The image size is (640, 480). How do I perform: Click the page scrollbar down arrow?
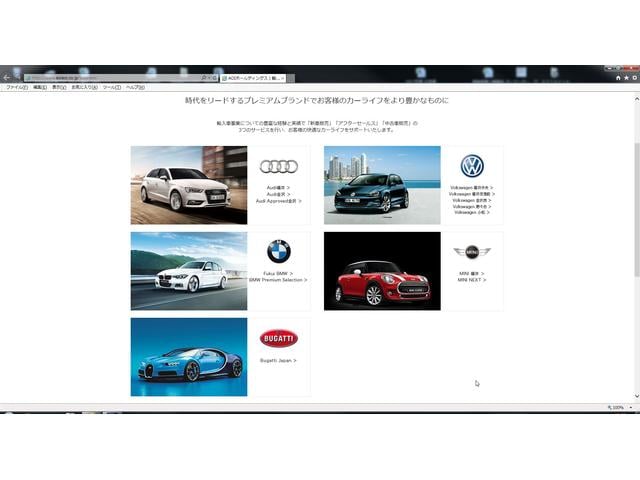coord(637,396)
